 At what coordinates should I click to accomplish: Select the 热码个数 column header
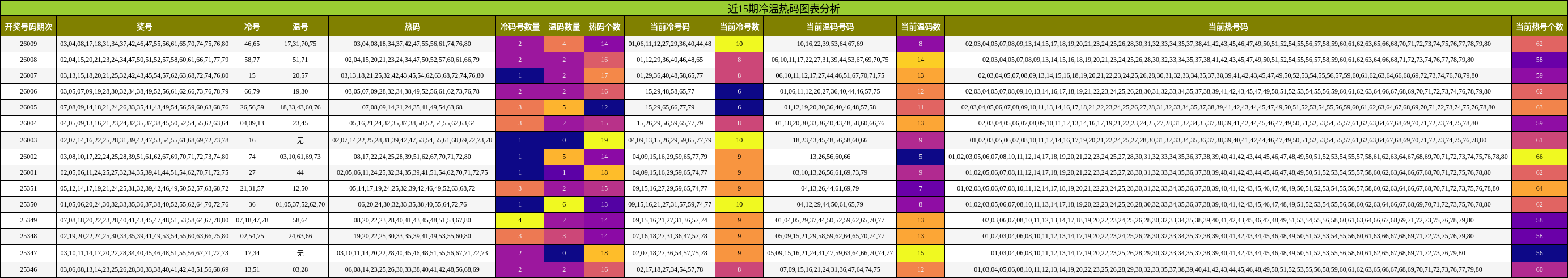click(604, 27)
